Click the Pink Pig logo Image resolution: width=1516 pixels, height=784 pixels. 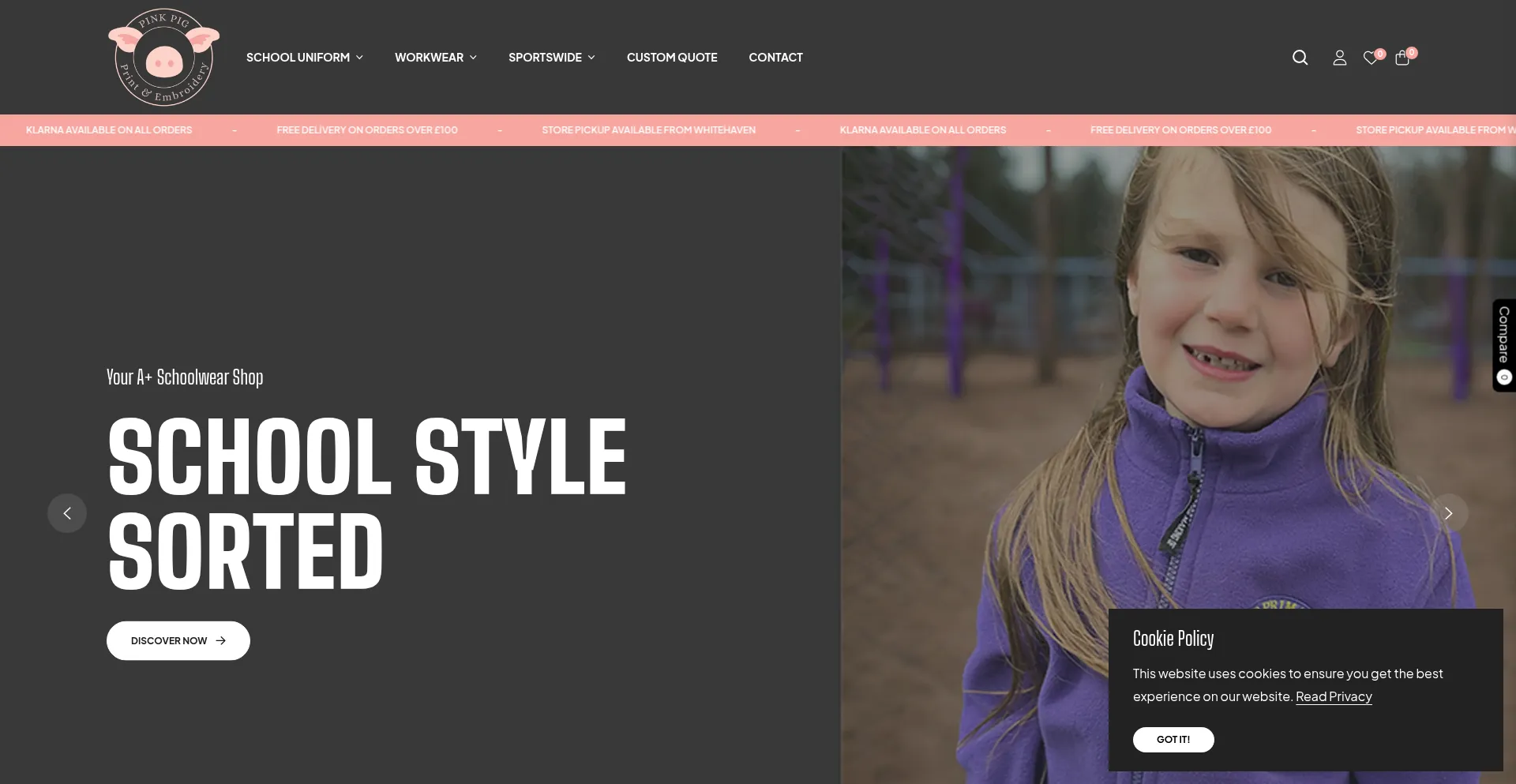click(x=163, y=57)
